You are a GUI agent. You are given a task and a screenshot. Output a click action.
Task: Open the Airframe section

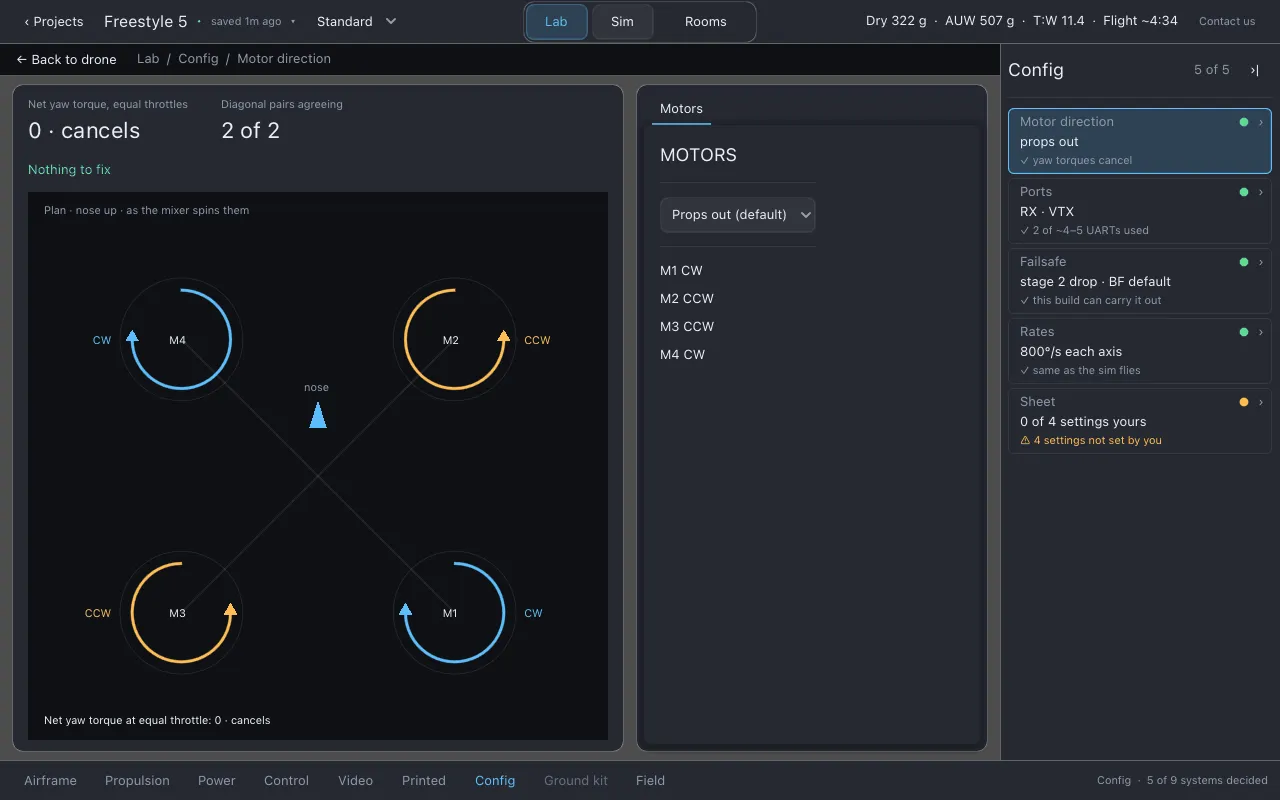50,780
